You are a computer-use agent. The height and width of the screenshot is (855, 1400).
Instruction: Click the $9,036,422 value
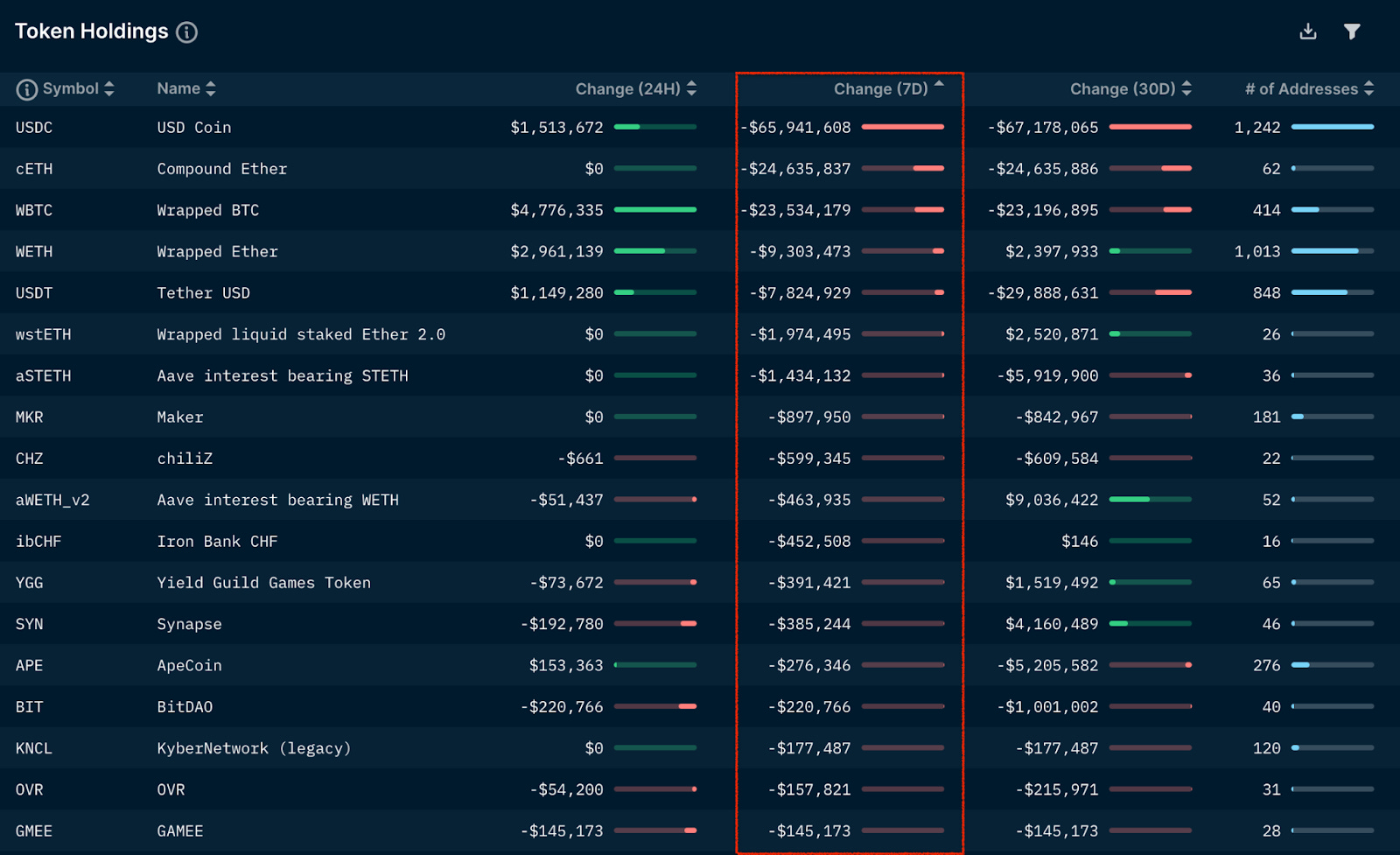(1052, 501)
